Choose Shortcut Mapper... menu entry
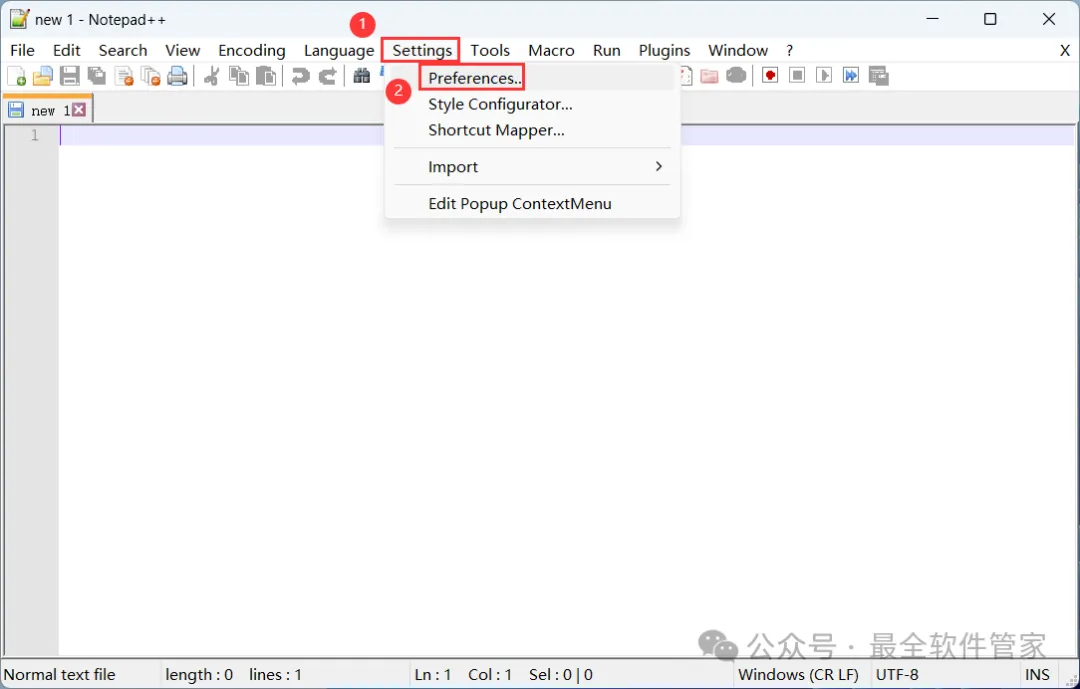This screenshot has width=1080, height=689. pyautogui.click(x=532, y=130)
